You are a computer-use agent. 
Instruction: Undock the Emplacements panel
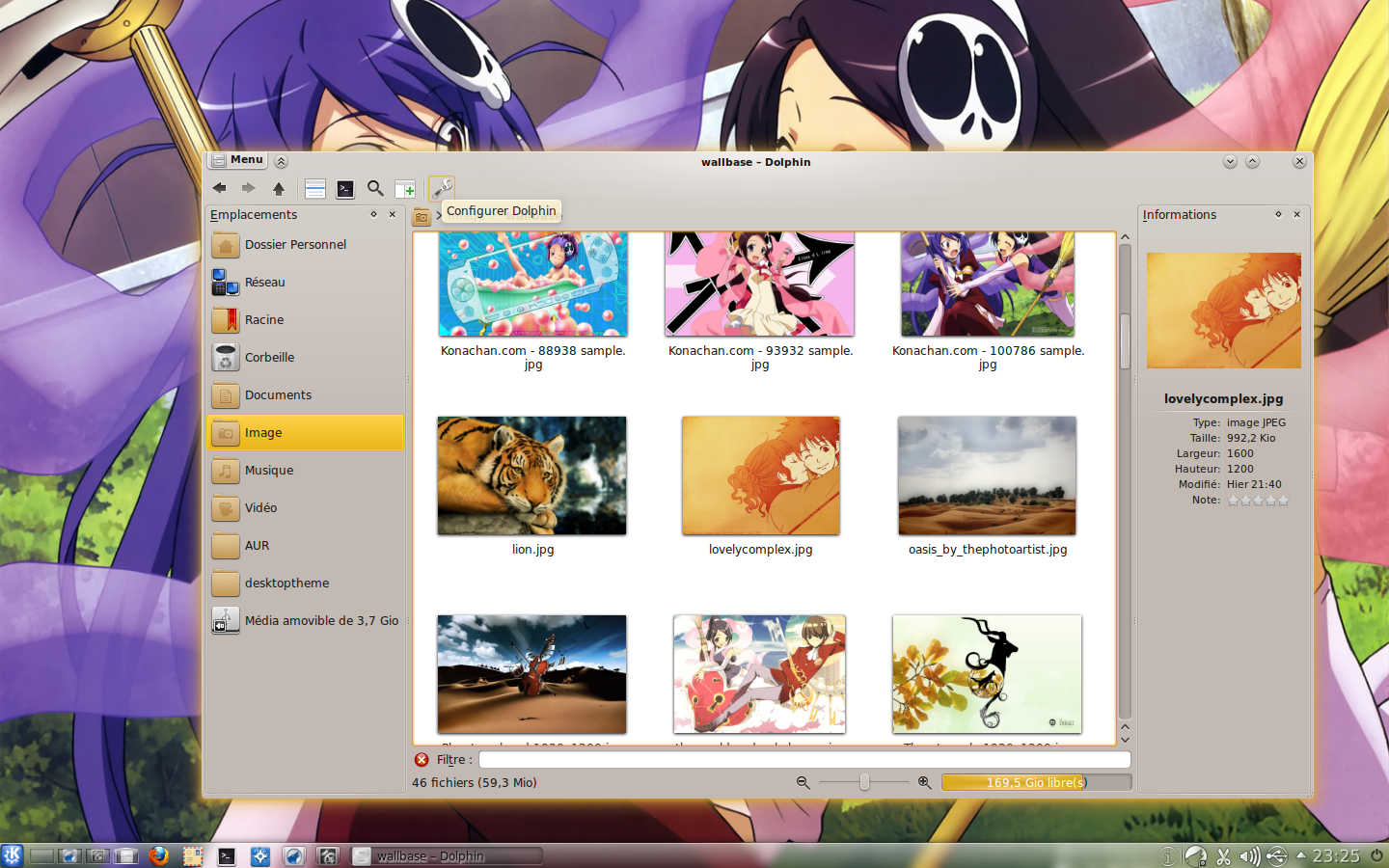click(x=373, y=214)
